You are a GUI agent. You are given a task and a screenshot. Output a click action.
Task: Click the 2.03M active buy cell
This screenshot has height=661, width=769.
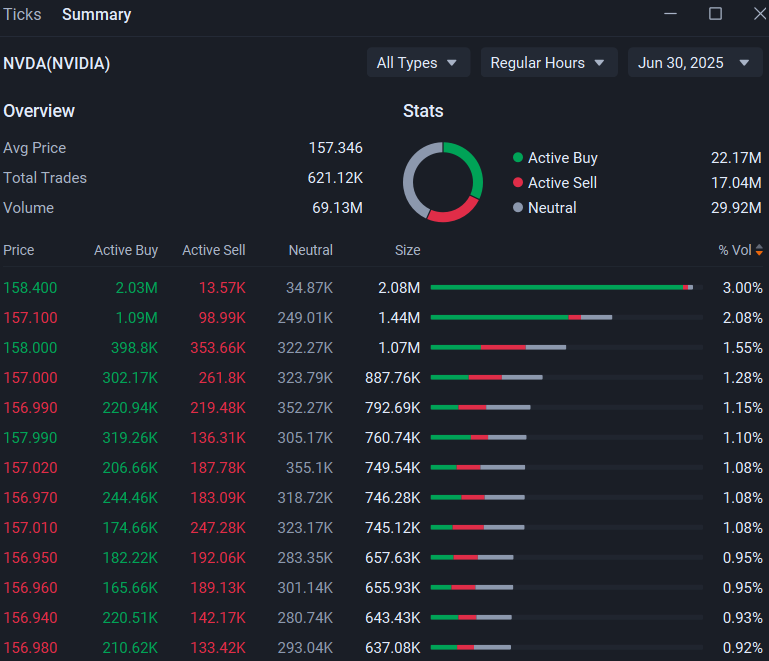tap(137, 288)
